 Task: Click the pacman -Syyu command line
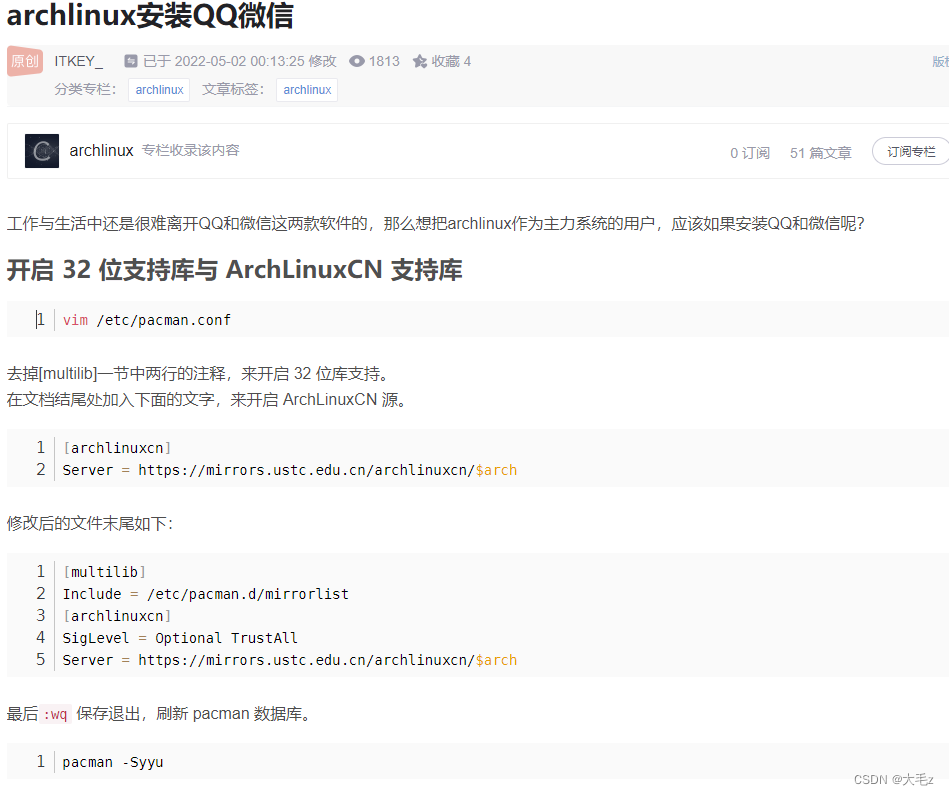click(x=113, y=762)
